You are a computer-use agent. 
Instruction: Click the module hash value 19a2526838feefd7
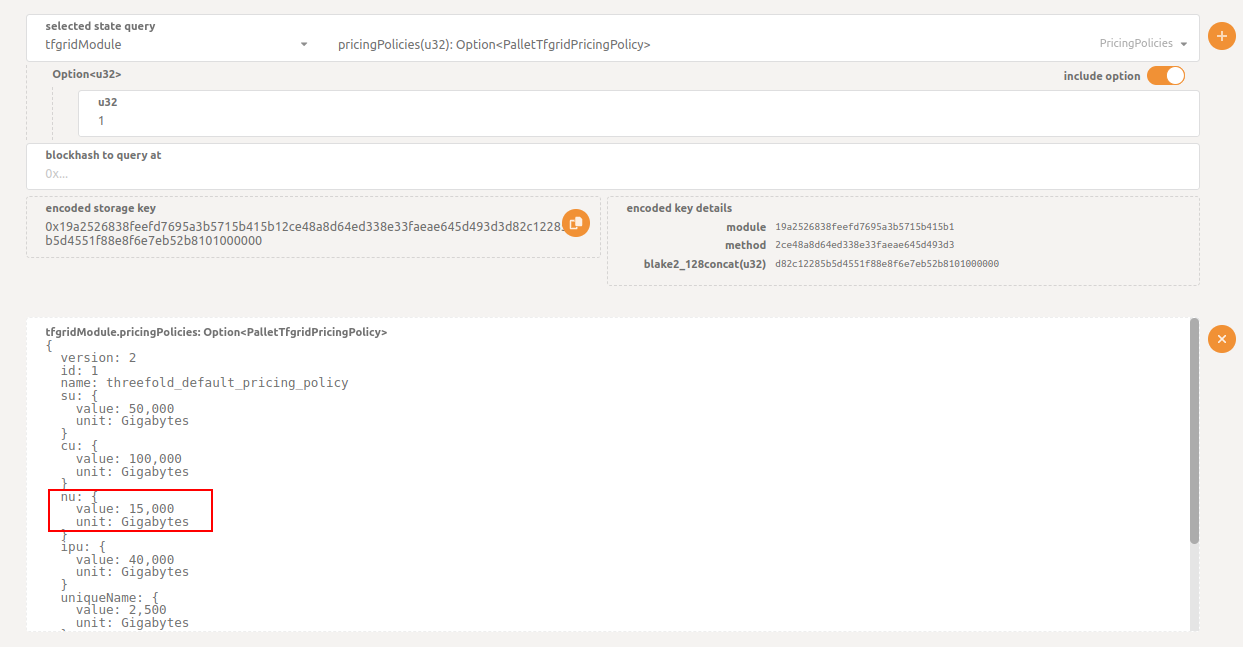click(x=864, y=227)
